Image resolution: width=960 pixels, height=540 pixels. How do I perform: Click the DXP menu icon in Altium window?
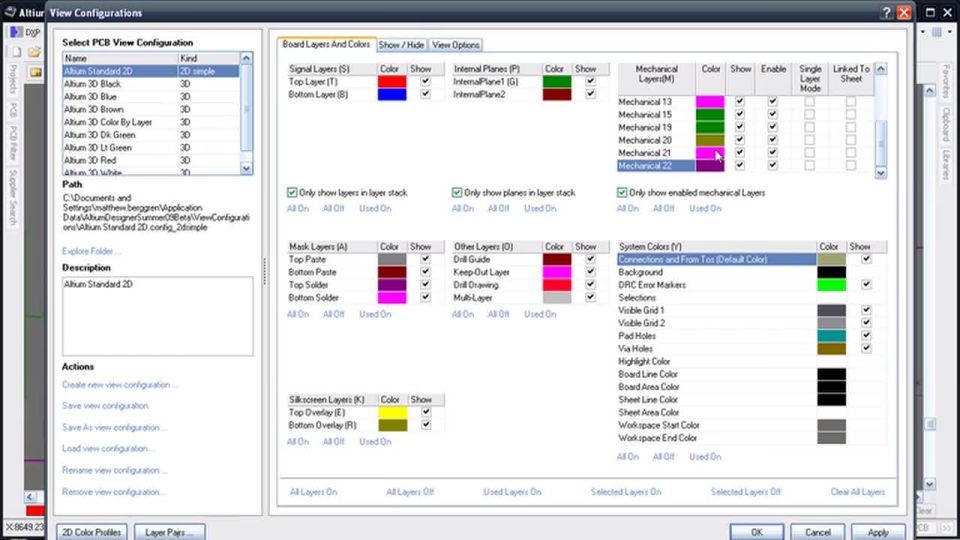25,32
